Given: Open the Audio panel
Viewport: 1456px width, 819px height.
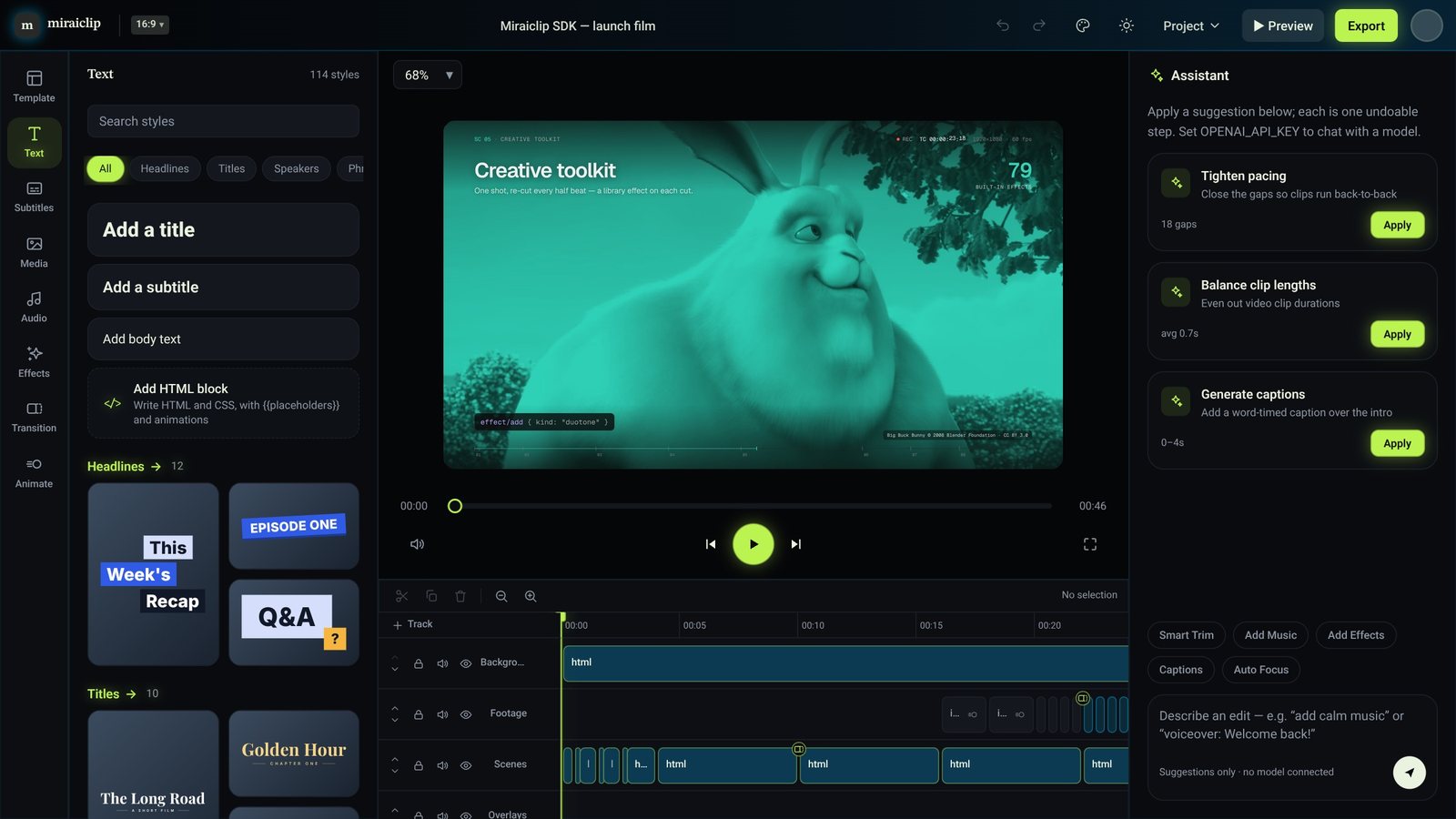Looking at the screenshot, I should [x=34, y=307].
